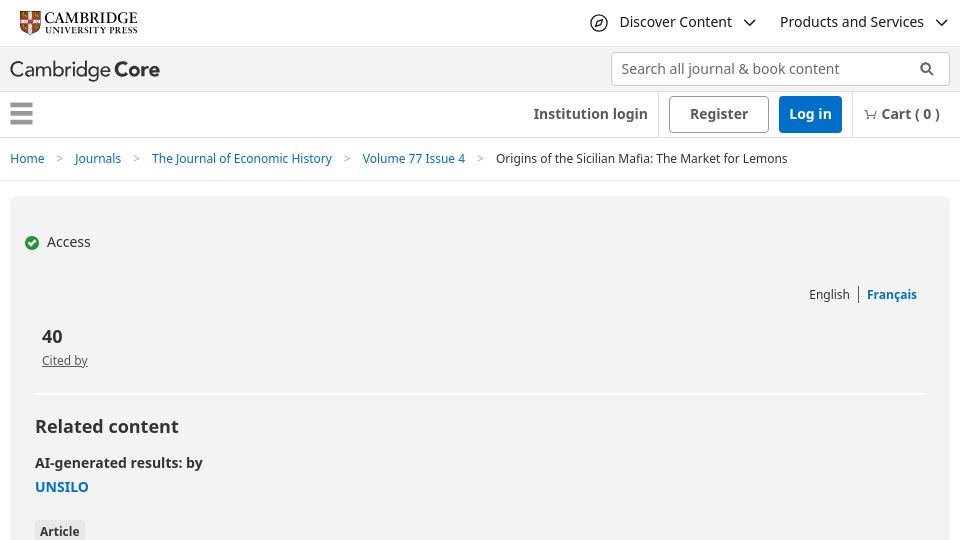Select the English language option
This screenshot has height=540, width=960.
(x=829, y=294)
